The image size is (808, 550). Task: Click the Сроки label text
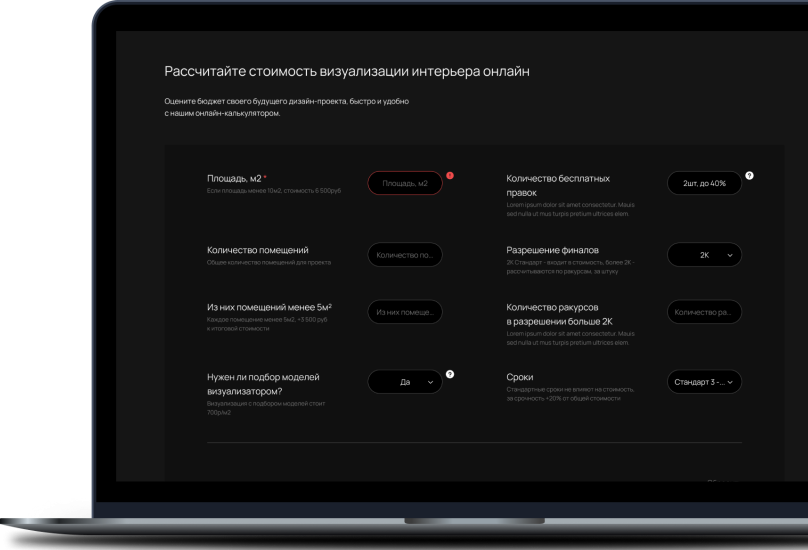520,377
